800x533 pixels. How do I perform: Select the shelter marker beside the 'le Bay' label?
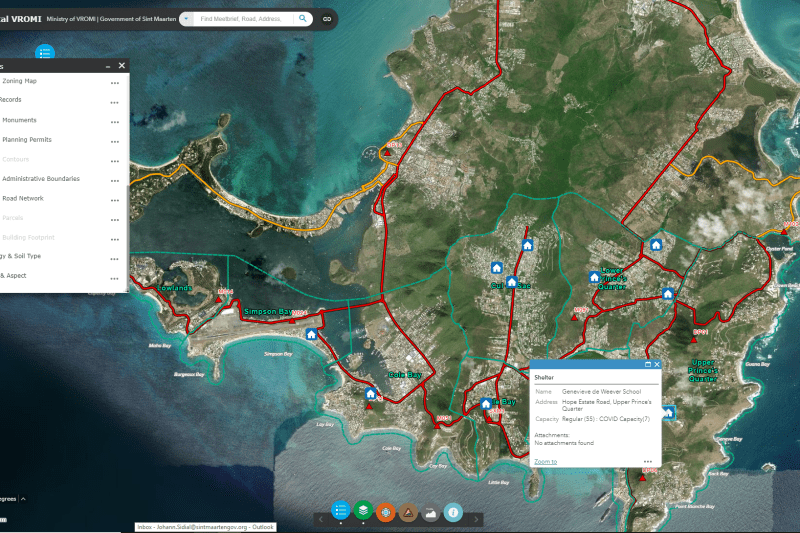coord(486,403)
